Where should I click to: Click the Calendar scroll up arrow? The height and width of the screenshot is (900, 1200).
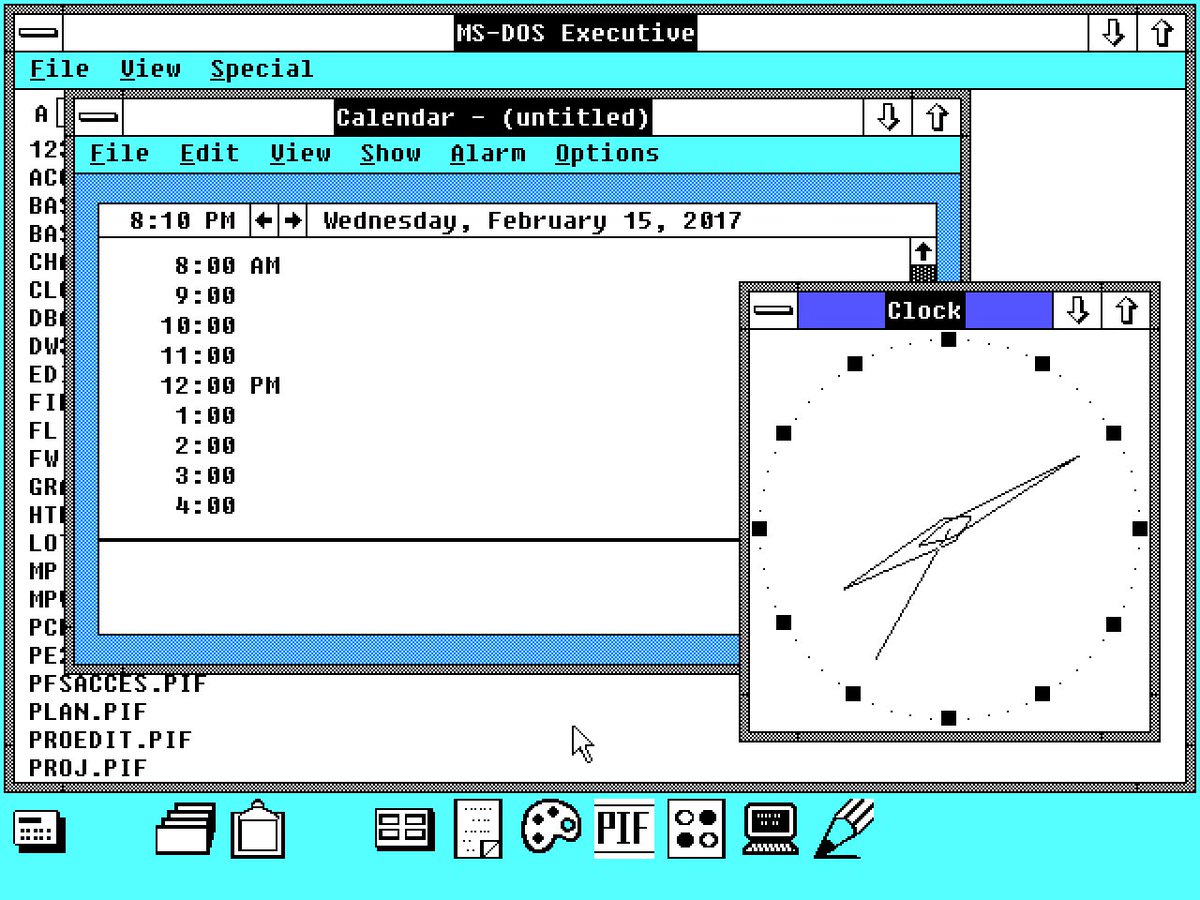[x=923, y=251]
